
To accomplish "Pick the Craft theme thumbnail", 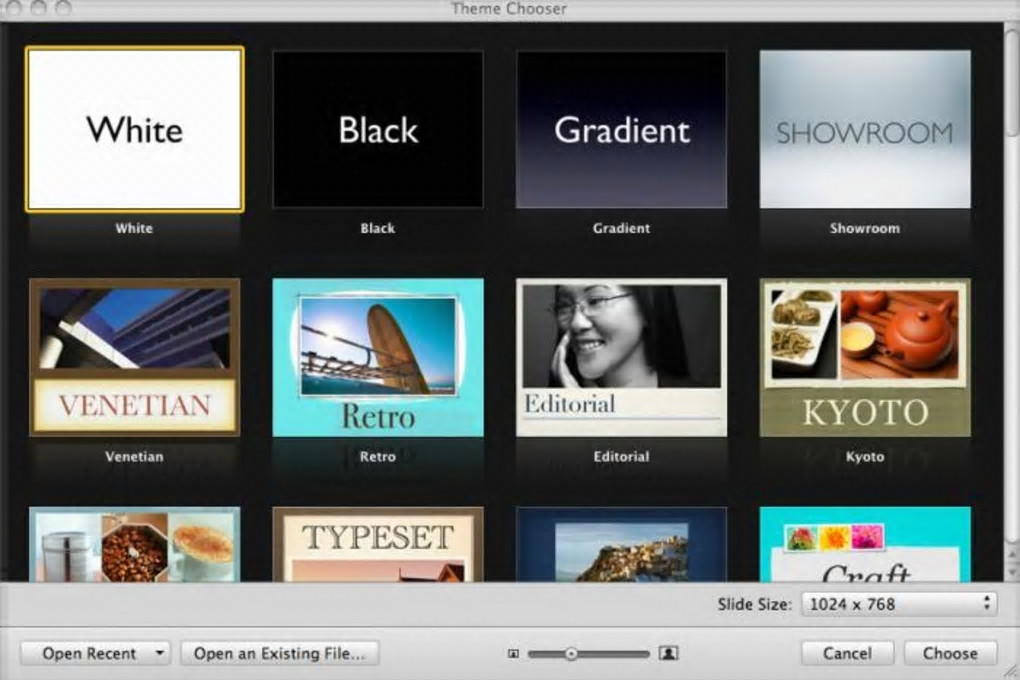I will (x=865, y=544).
